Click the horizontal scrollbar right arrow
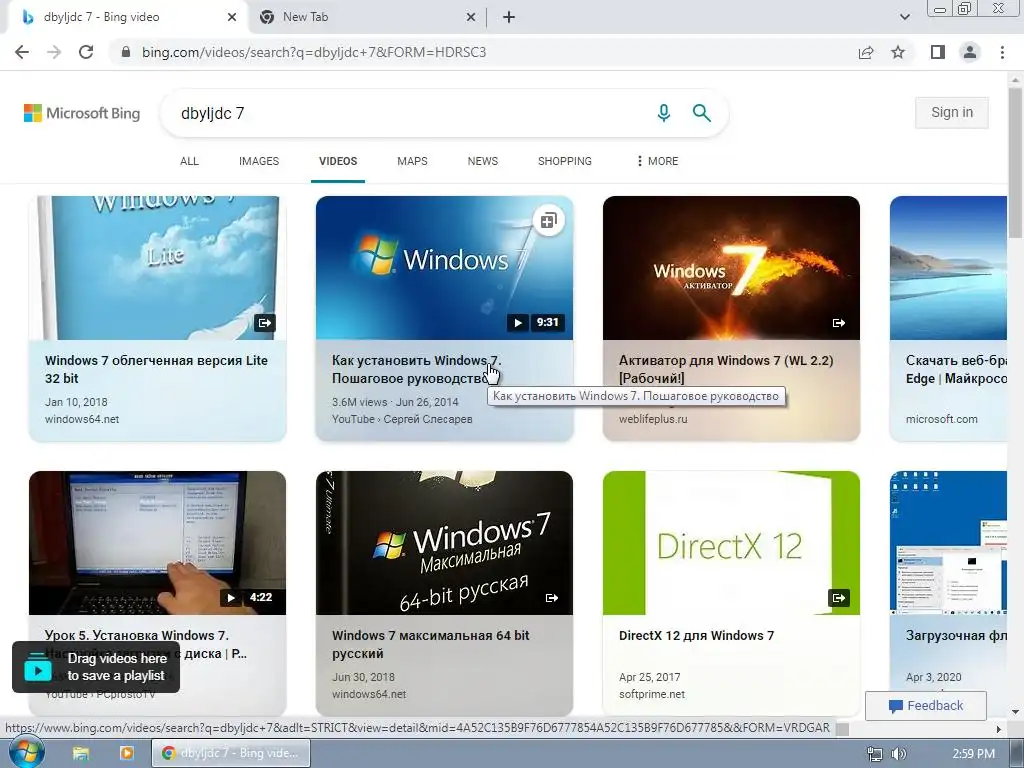The width and height of the screenshot is (1024, 768). click(999, 729)
